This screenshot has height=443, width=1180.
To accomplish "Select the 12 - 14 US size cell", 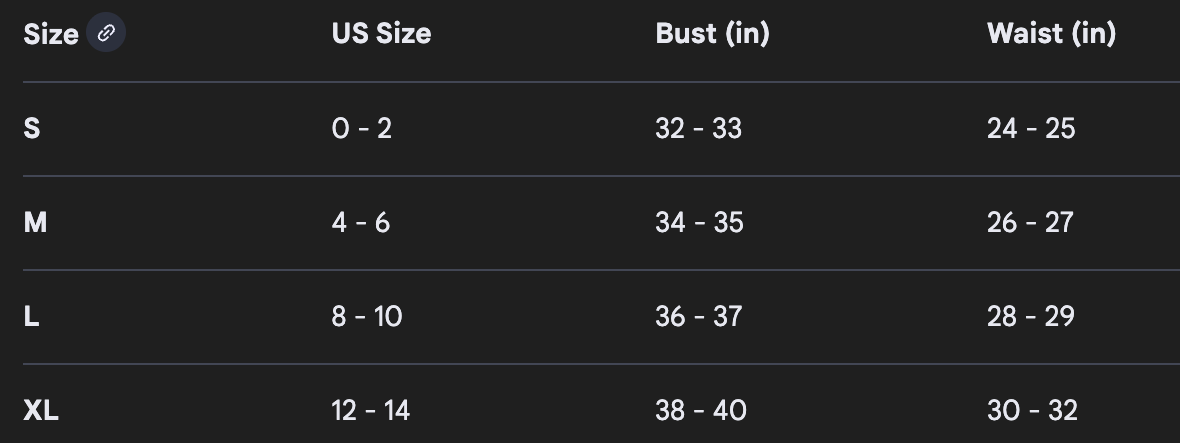I will click(x=370, y=410).
